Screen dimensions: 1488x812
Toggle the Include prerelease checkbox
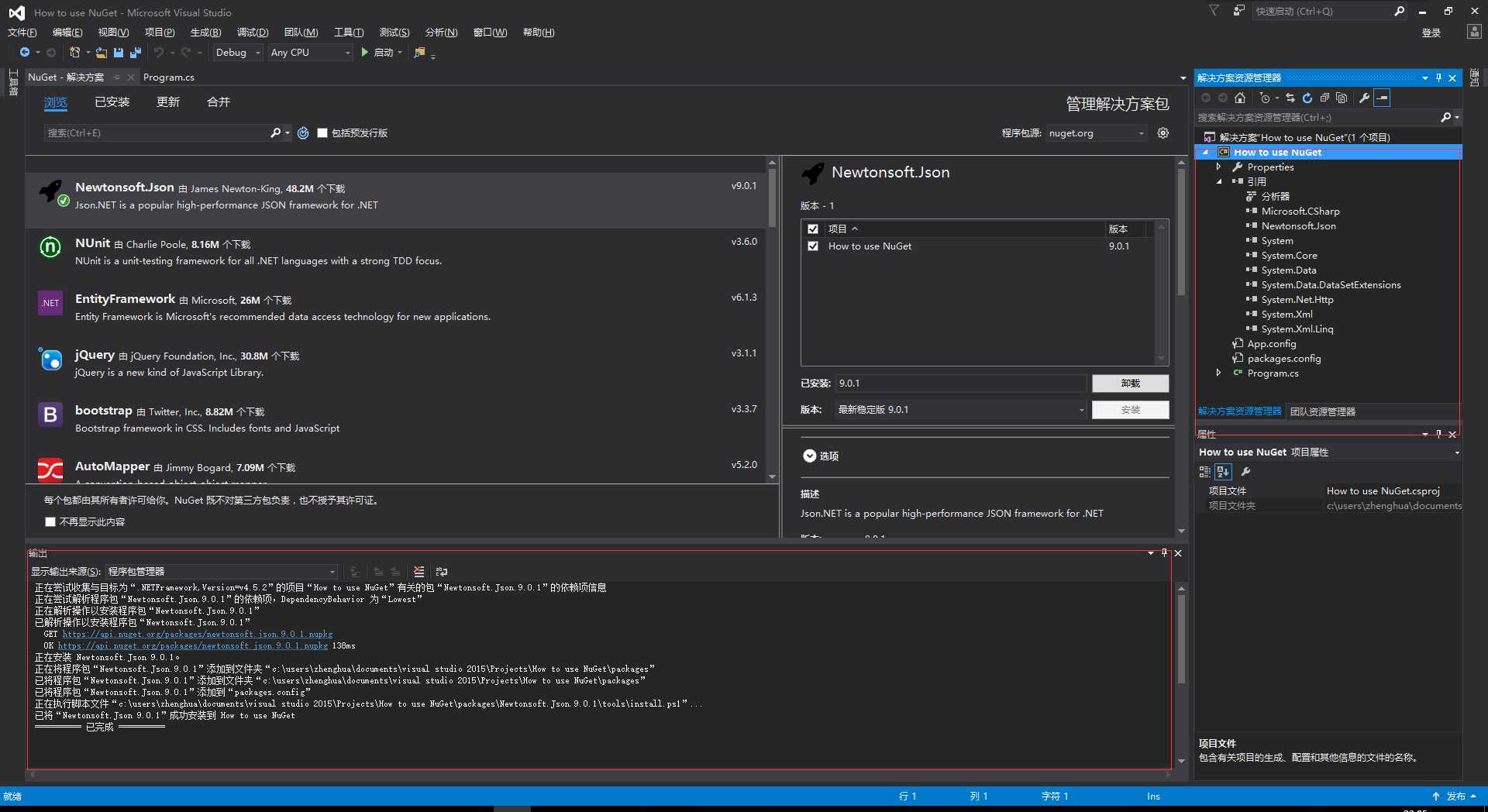[x=322, y=133]
